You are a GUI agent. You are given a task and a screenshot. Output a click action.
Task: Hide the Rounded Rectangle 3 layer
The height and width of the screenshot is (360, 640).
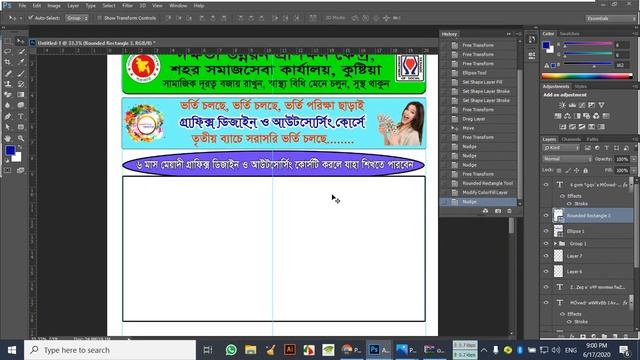tap(546, 216)
